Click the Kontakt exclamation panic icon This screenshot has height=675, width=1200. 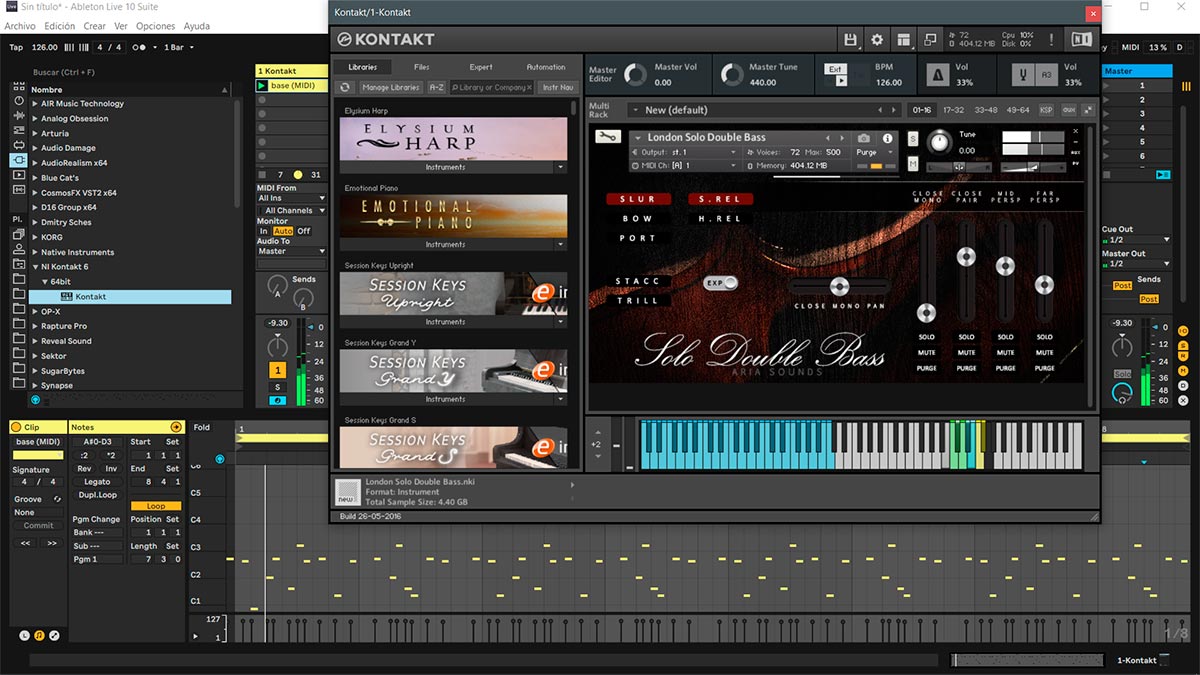[x=1051, y=40]
